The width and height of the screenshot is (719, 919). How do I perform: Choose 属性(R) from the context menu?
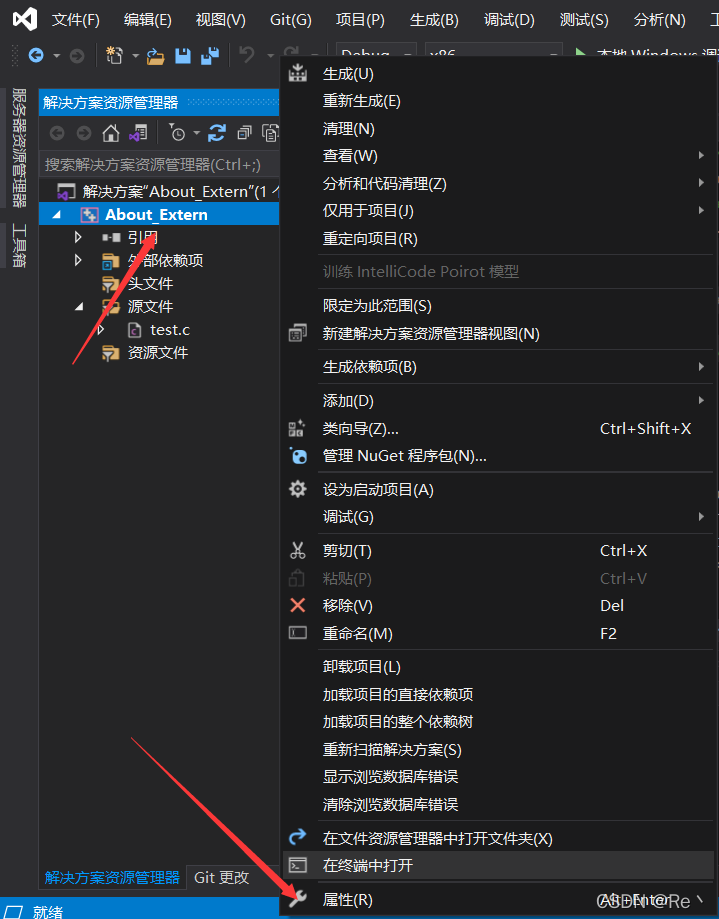(498, 900)
